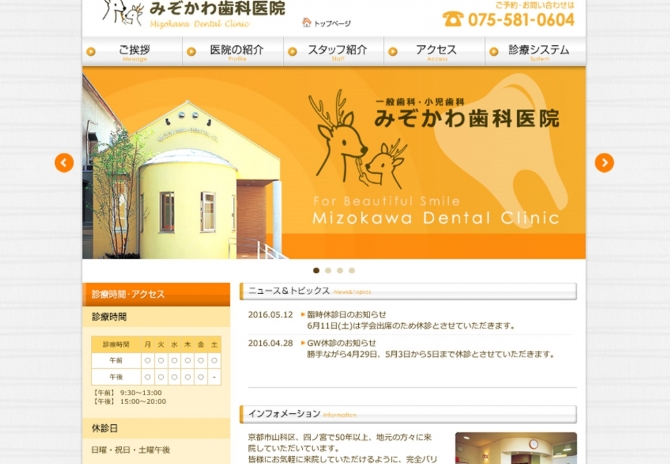Open the アクセス Access menu item
The image size is (670, 464).
point(435,51)
